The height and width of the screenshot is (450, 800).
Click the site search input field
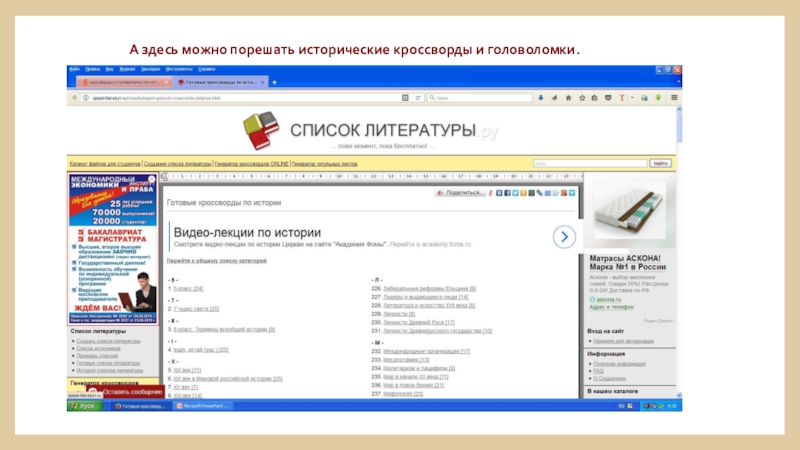pos(590,163)
